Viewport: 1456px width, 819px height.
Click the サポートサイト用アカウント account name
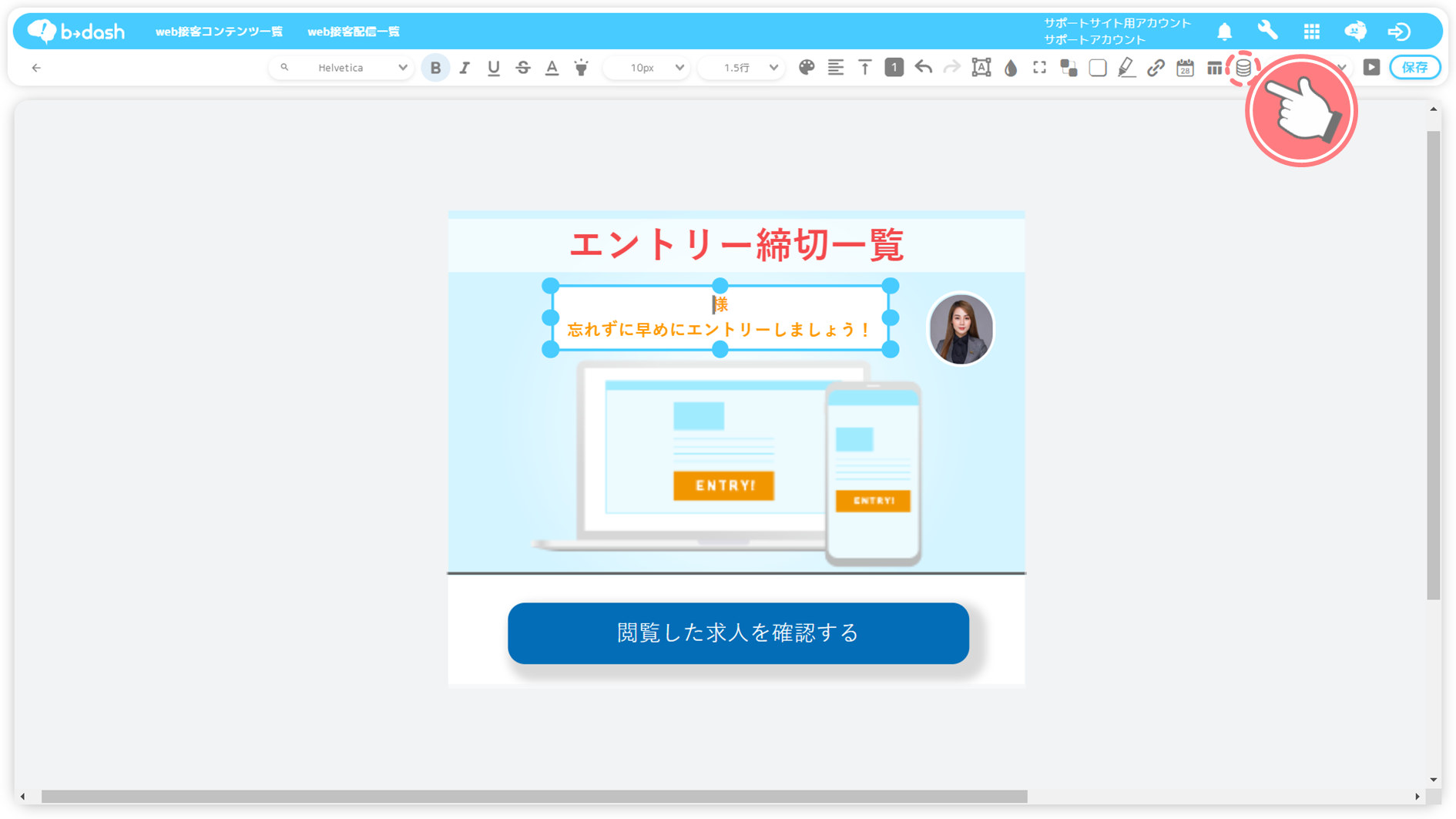1117,23
